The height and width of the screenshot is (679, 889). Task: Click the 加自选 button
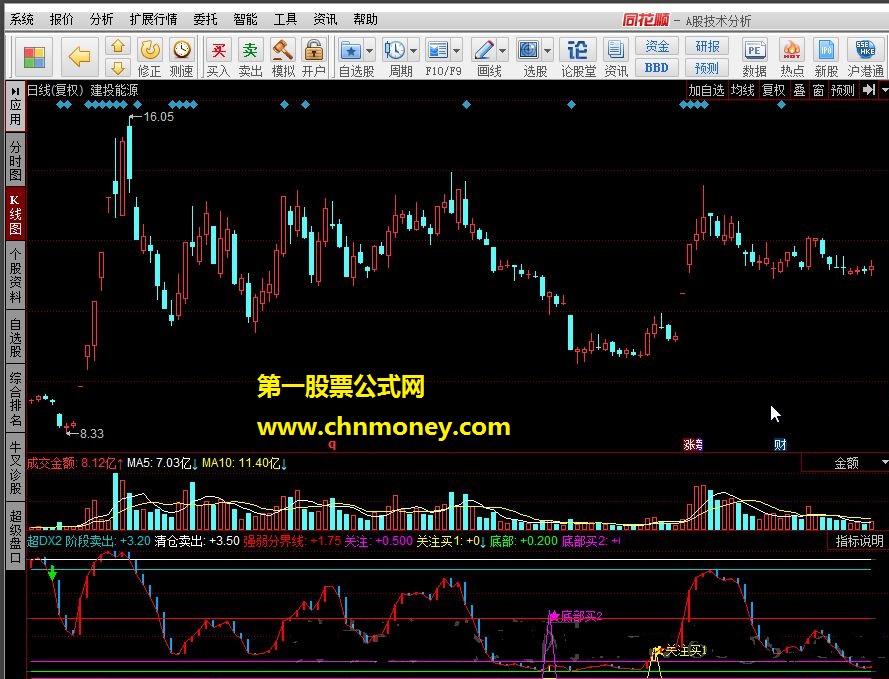coord(706,90)
